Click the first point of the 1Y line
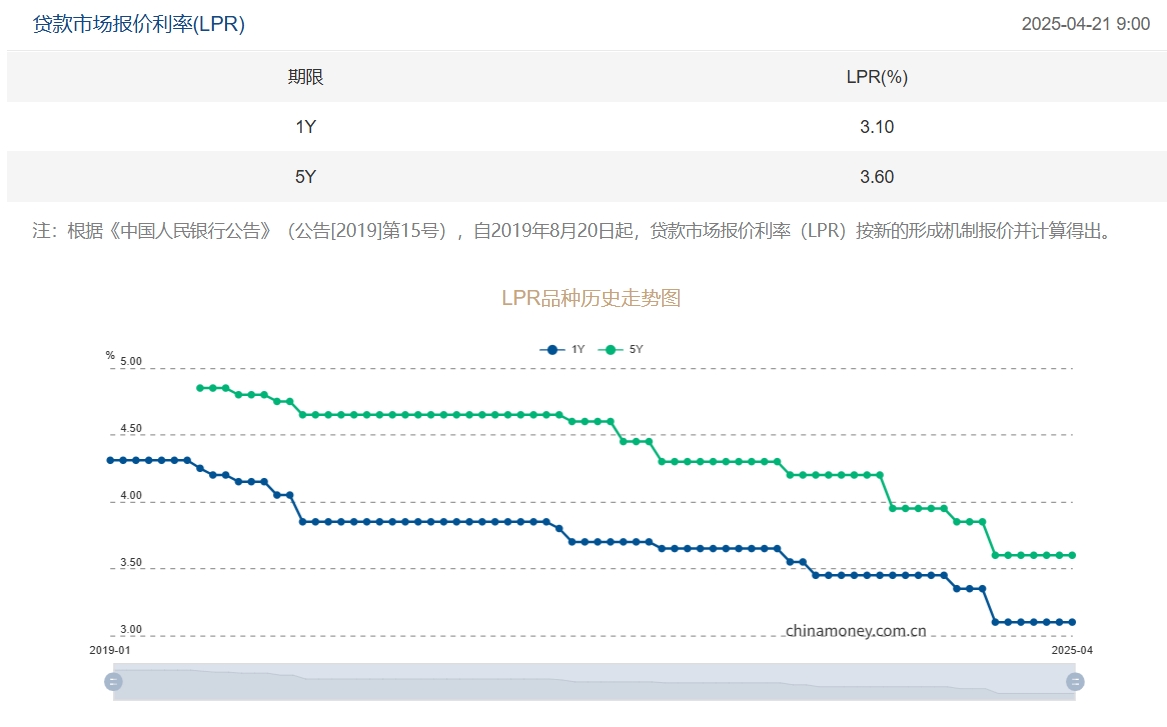Screen dimensions: 1167x727 point(110,461)
